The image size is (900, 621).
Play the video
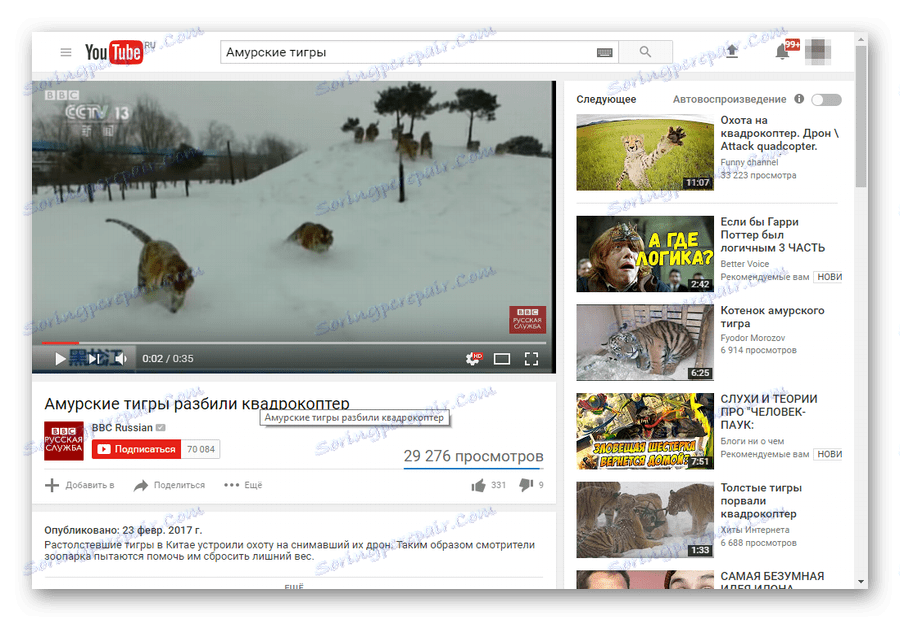pos(60,359)
